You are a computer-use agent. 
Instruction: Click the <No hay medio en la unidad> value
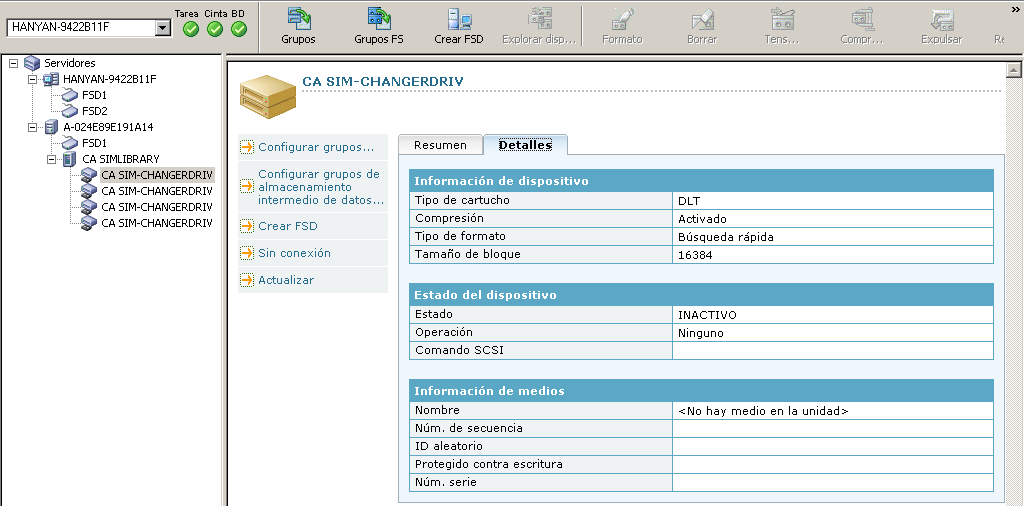(763, 411)
